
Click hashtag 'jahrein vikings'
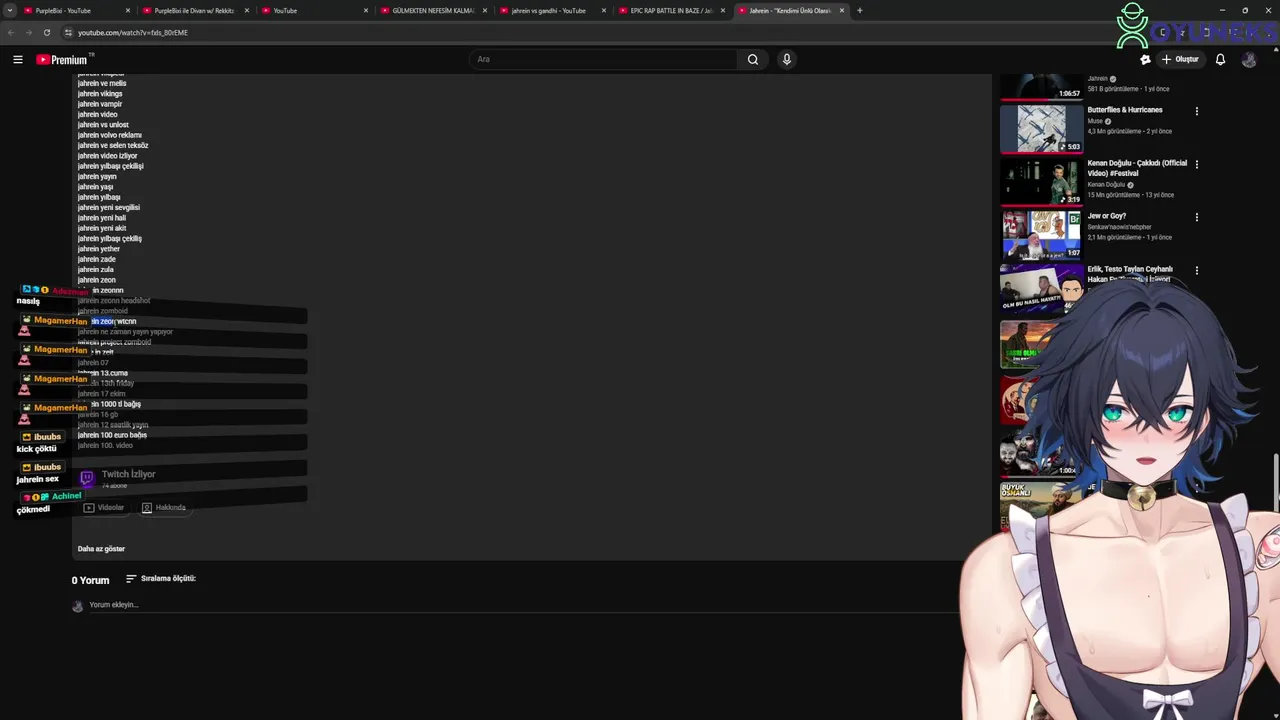click(x=100, y=94)
